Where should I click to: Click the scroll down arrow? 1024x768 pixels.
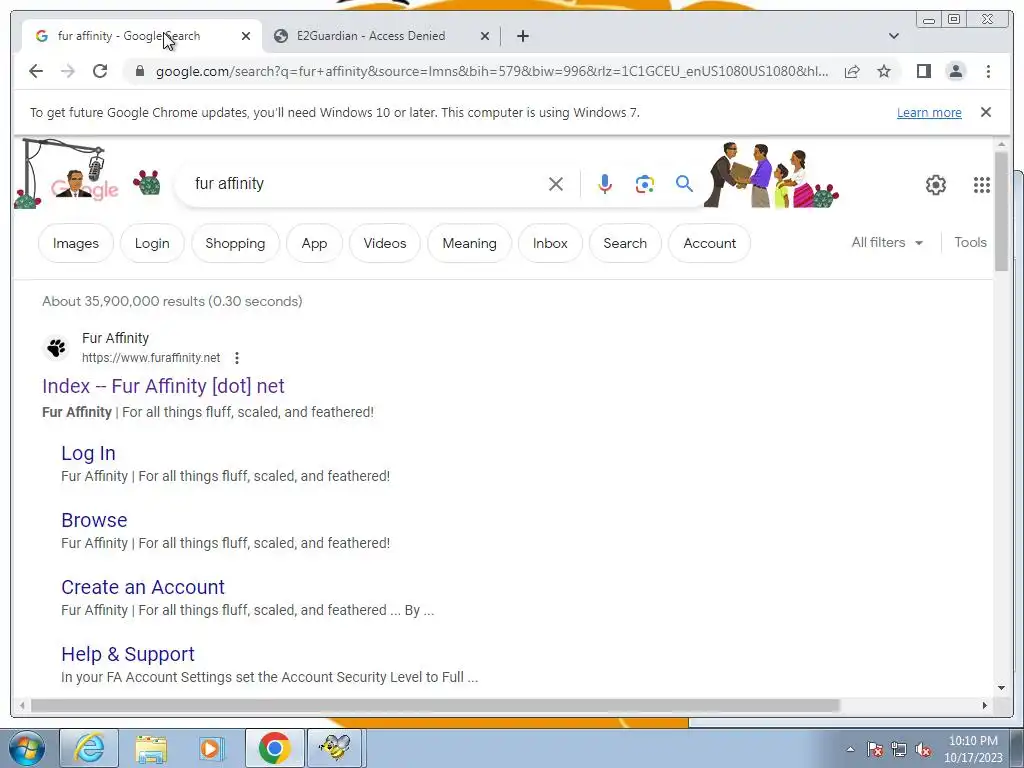(1001, 688)
